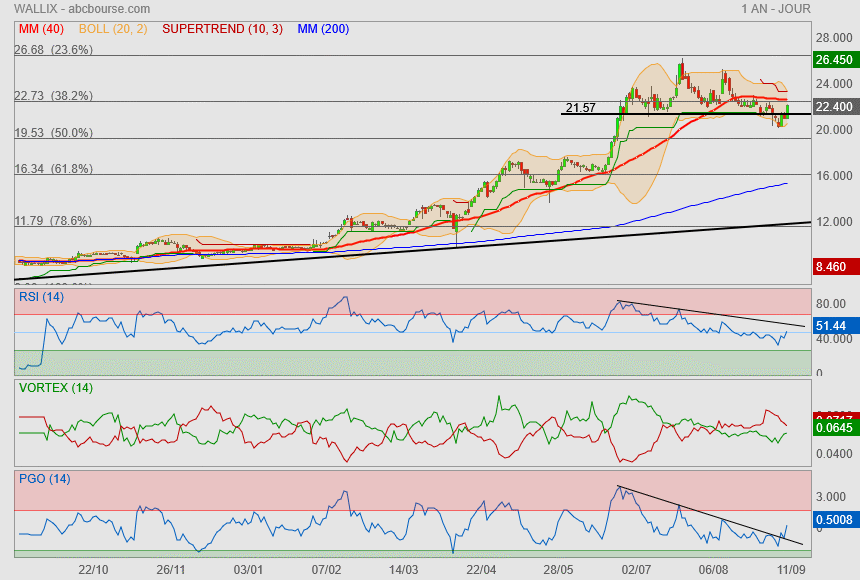Viewport: 860px width, 580px height.
Task: Click the 19.53 (50.0%) Fibonacci label
Action: point(53,132)
